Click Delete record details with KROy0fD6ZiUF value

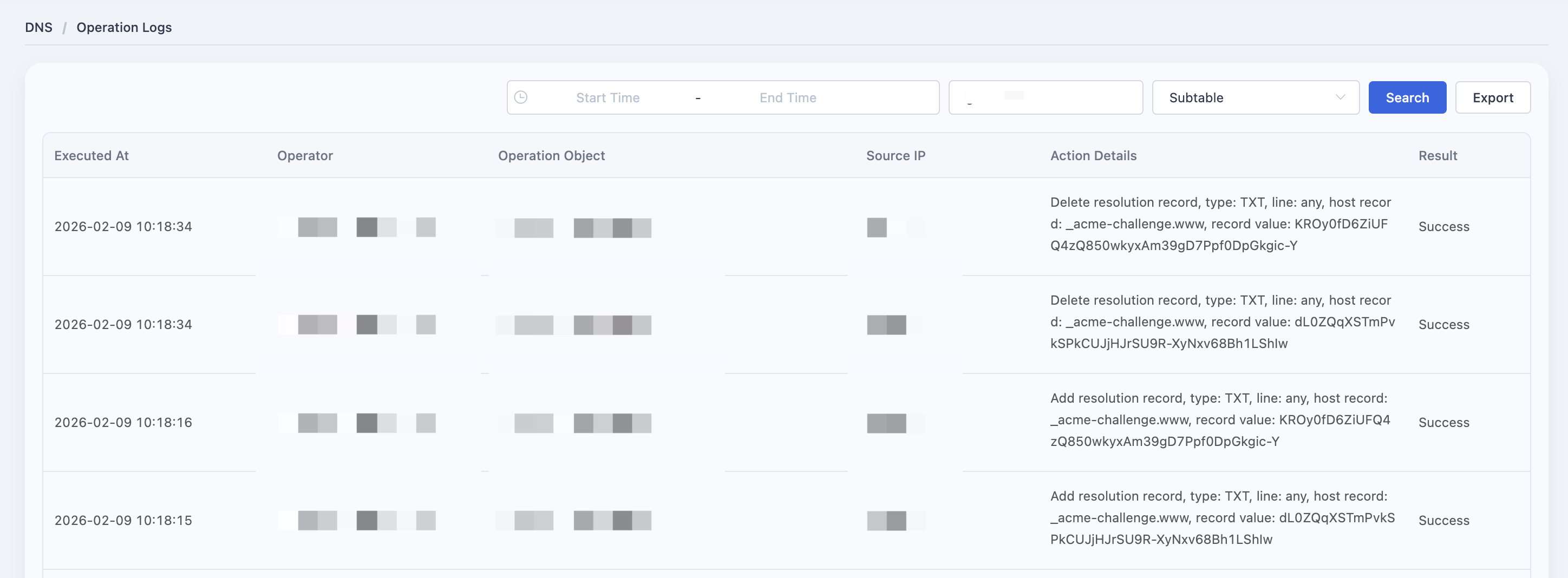pos(1220,224)
